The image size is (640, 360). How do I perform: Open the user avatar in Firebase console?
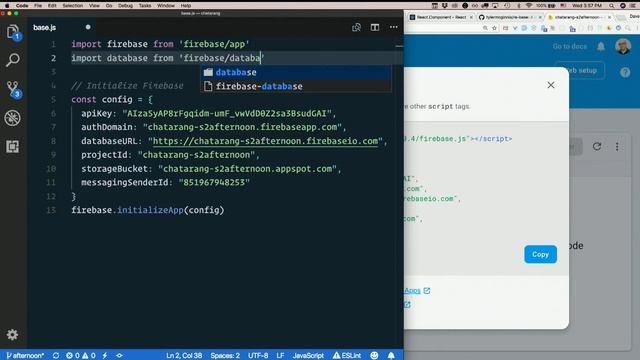pos(623,47)
